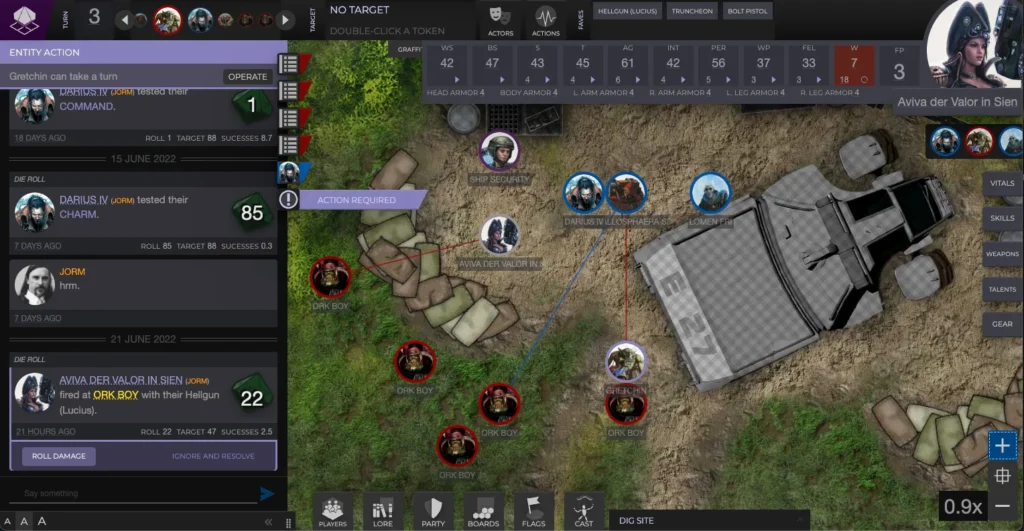Select the Gretchin token on map
This screenshot has height=531, width=1024.
click(x=626, y=361)
